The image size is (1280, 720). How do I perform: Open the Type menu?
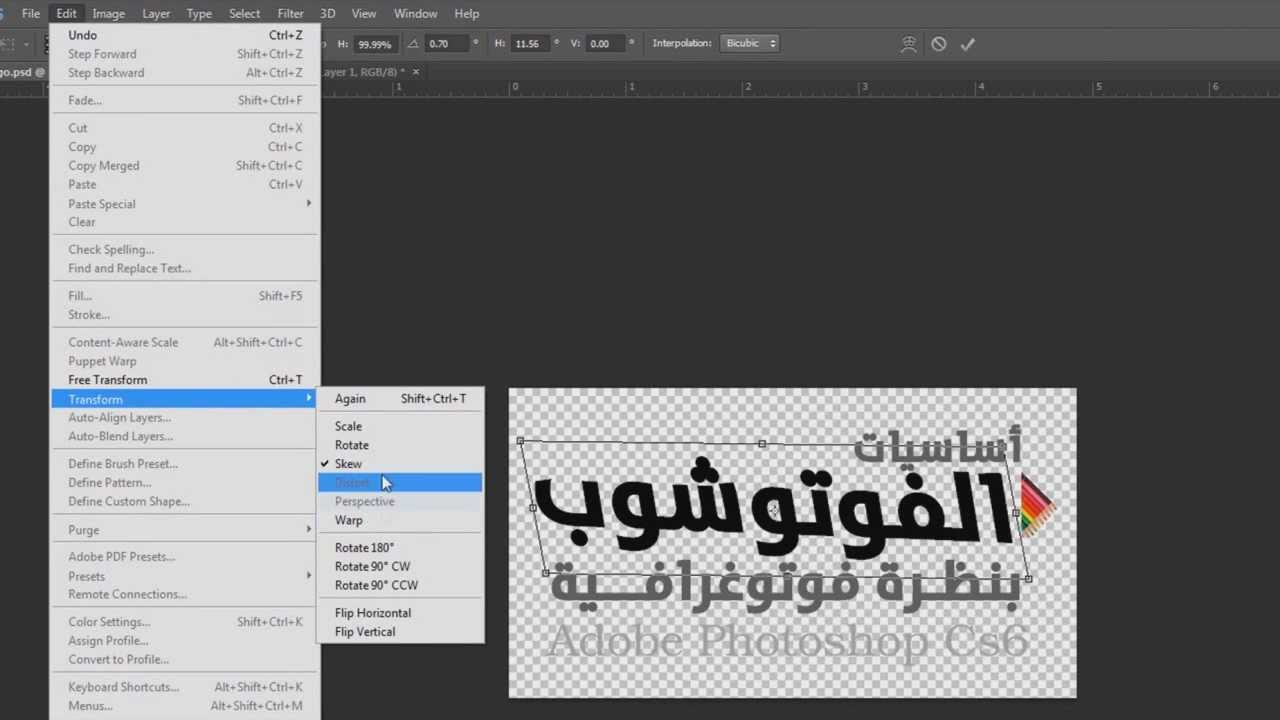pyautogui.click(x=199, y=14)
